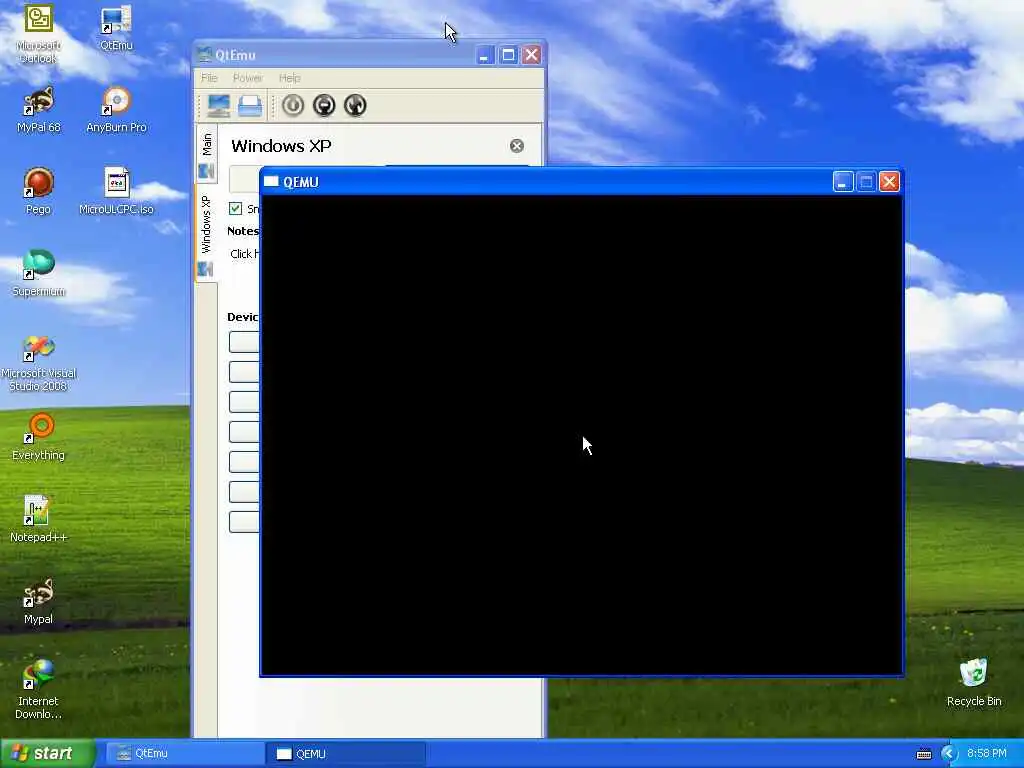Expand hidden system tray icons with the arrow
This screenshot has height=768, width=1024.
(949, 754)
